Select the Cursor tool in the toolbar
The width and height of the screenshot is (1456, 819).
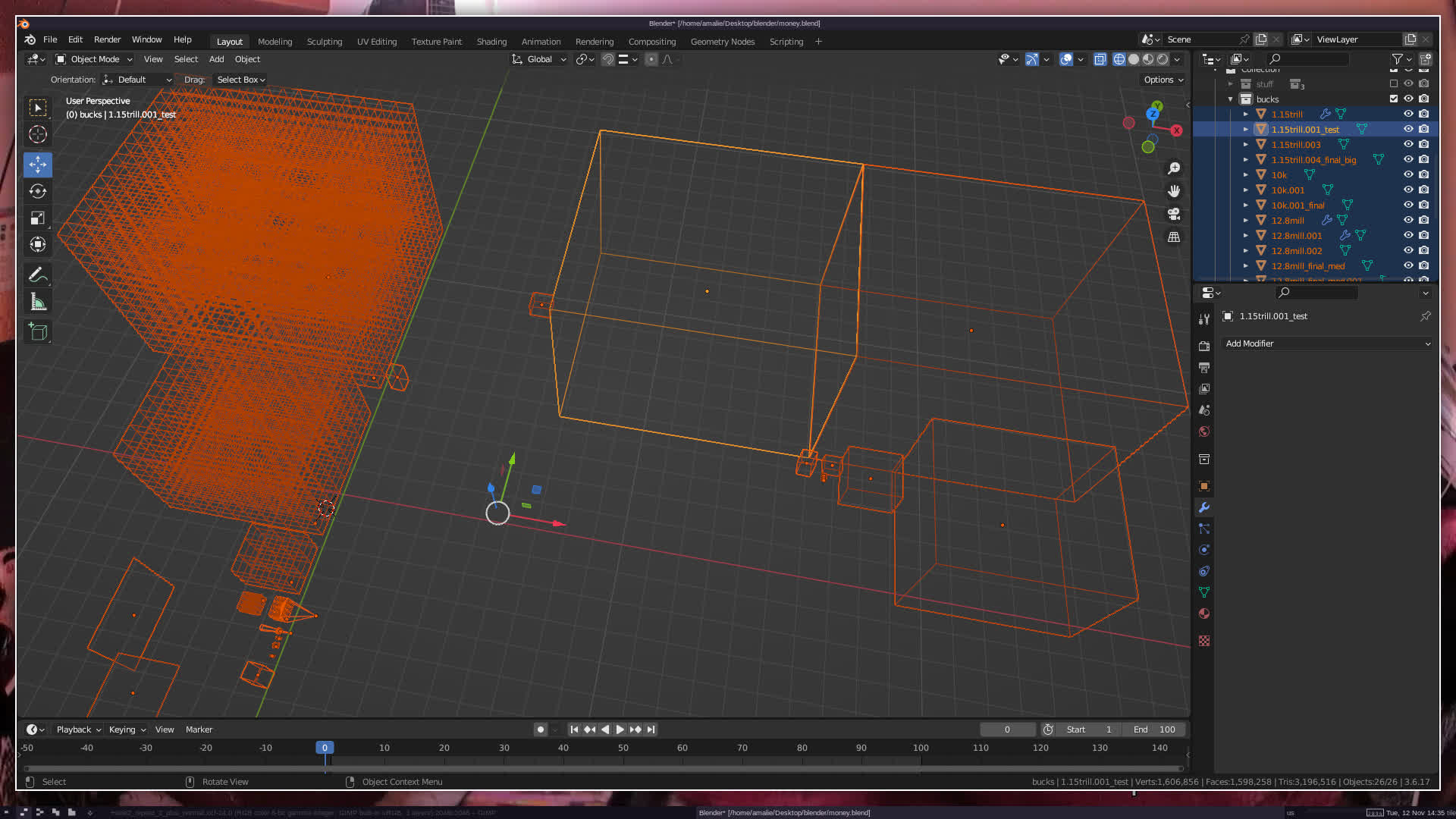[x=38, y=135]
